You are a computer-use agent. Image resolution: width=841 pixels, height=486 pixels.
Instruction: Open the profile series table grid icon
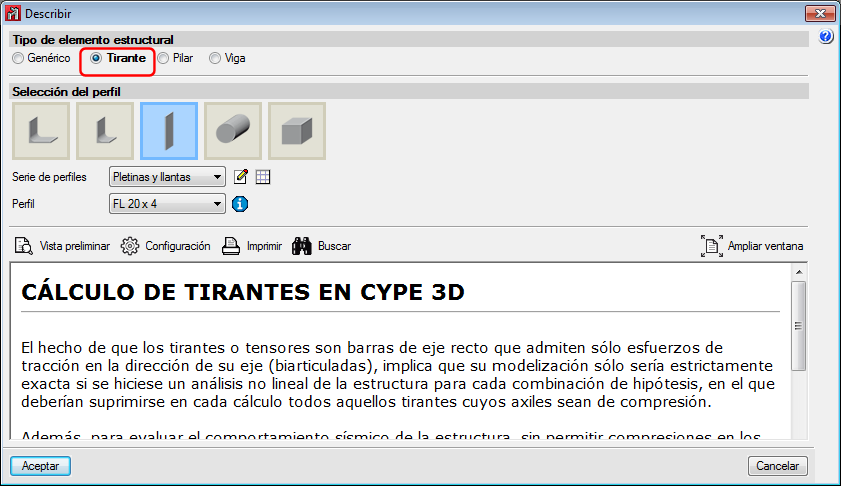tap(263, 176)
